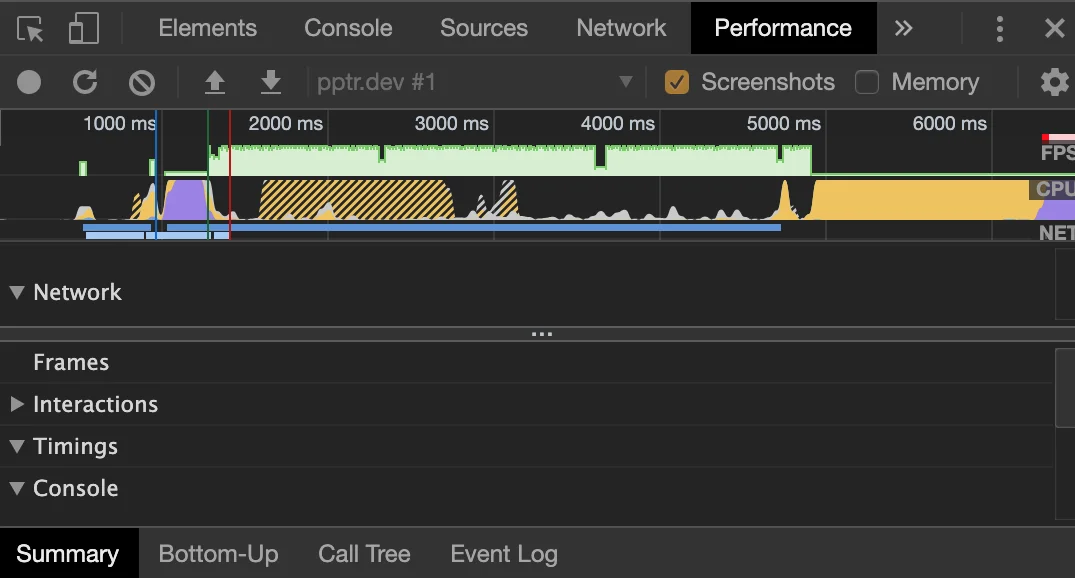Start profiling and reload the page

(x=85, y=82)
